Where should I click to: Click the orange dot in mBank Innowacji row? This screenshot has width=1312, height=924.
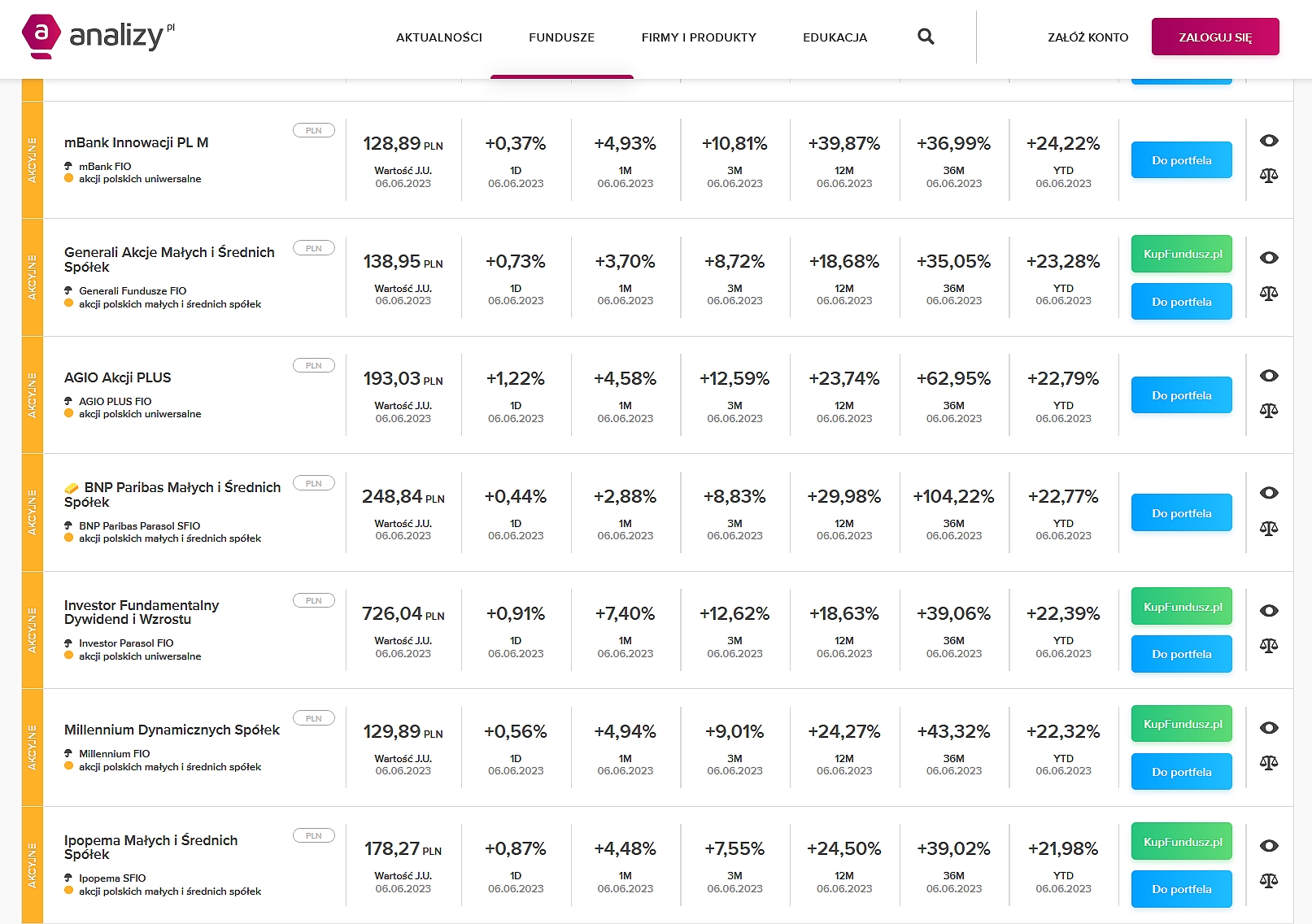68,178
